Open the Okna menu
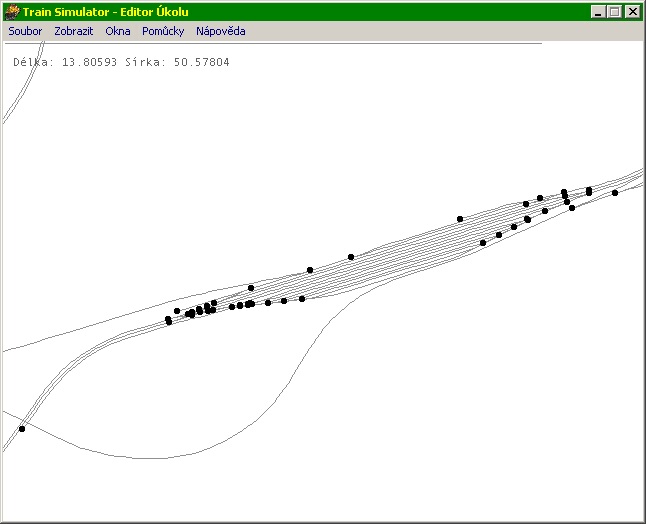 point(118,31)
